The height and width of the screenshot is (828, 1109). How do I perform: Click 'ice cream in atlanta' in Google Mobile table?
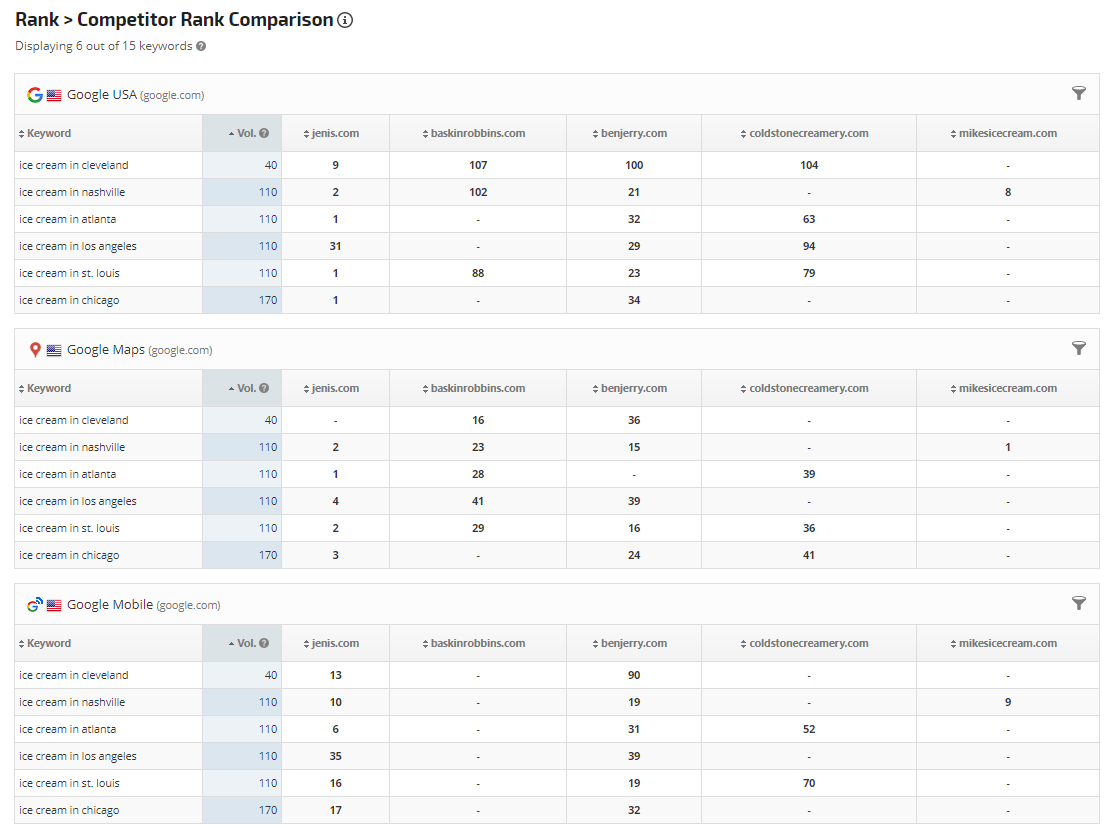tap(68, 729)
